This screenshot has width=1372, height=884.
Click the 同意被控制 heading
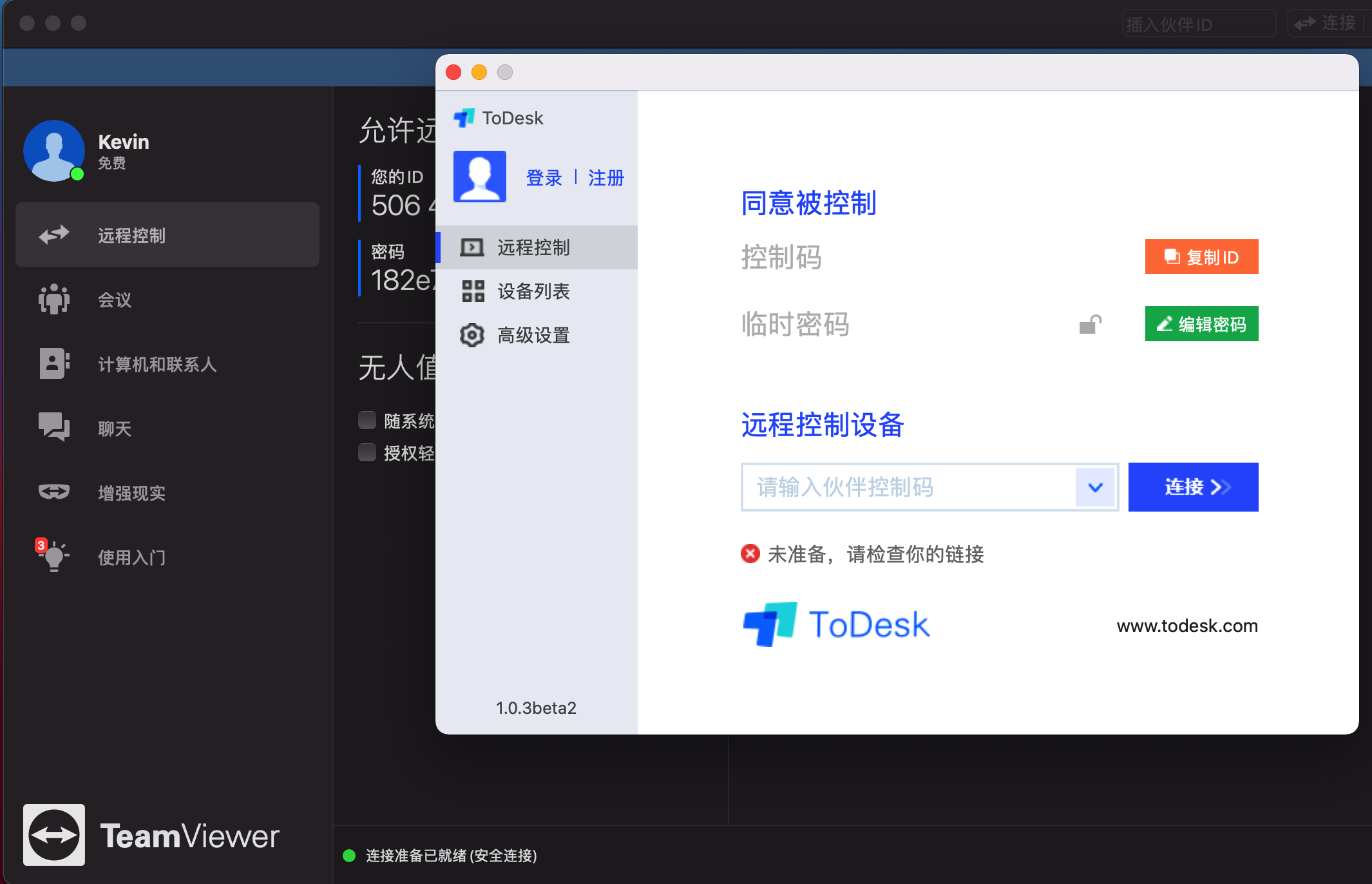(808, 203)
